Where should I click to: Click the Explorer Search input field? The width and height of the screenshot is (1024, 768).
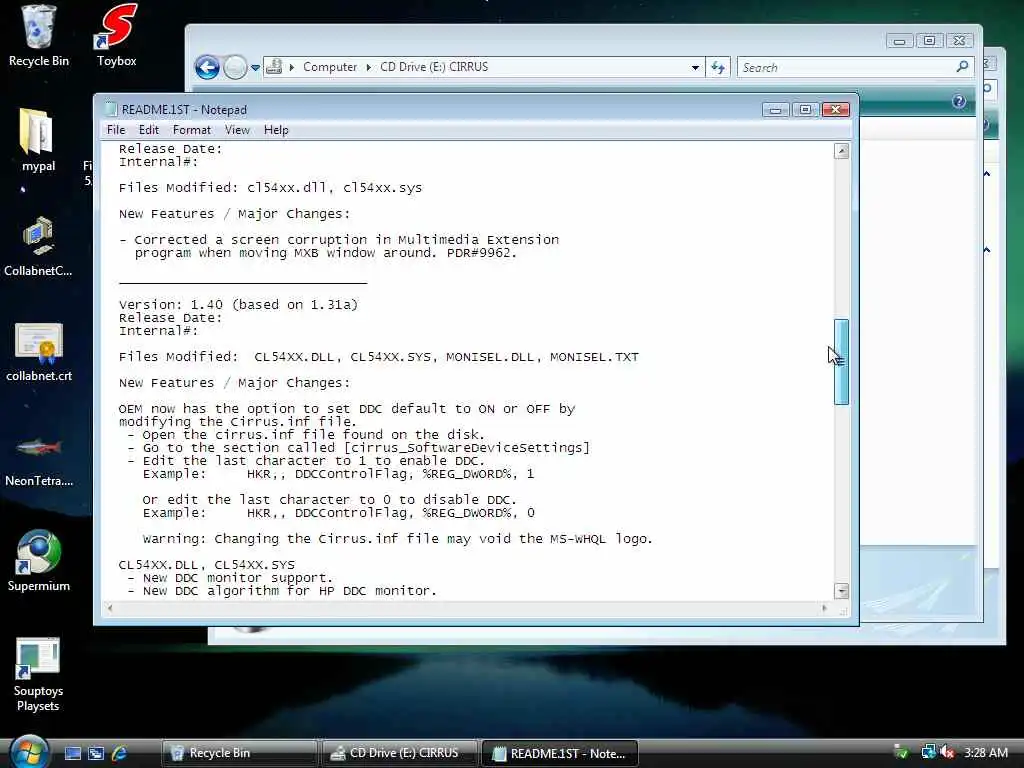[848, 67]
